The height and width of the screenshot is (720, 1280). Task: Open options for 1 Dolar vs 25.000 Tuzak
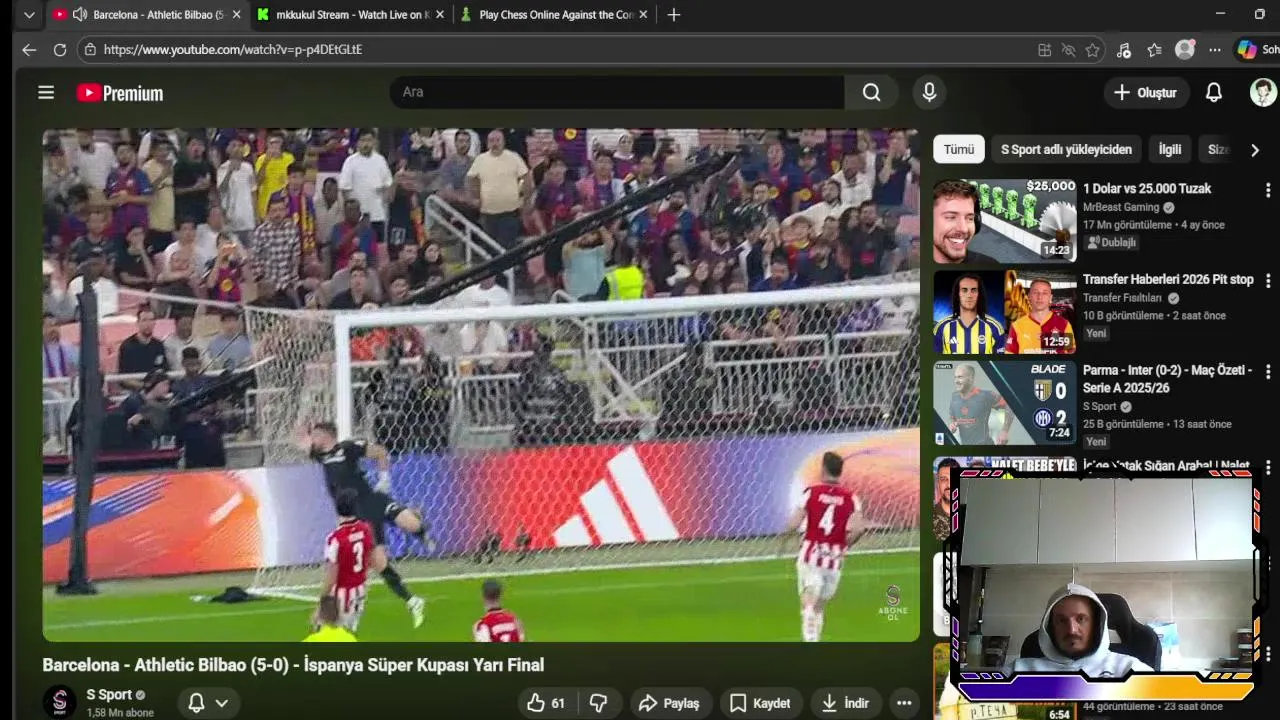(1268, 189)
